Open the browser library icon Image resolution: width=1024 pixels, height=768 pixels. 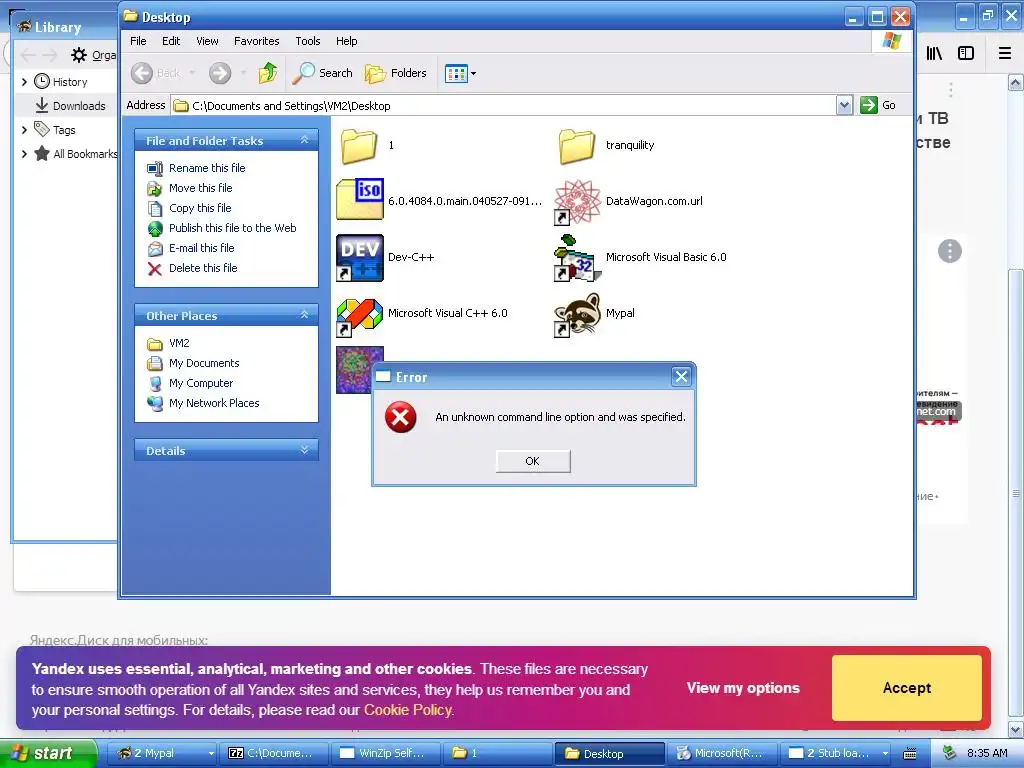pos(934,54)
